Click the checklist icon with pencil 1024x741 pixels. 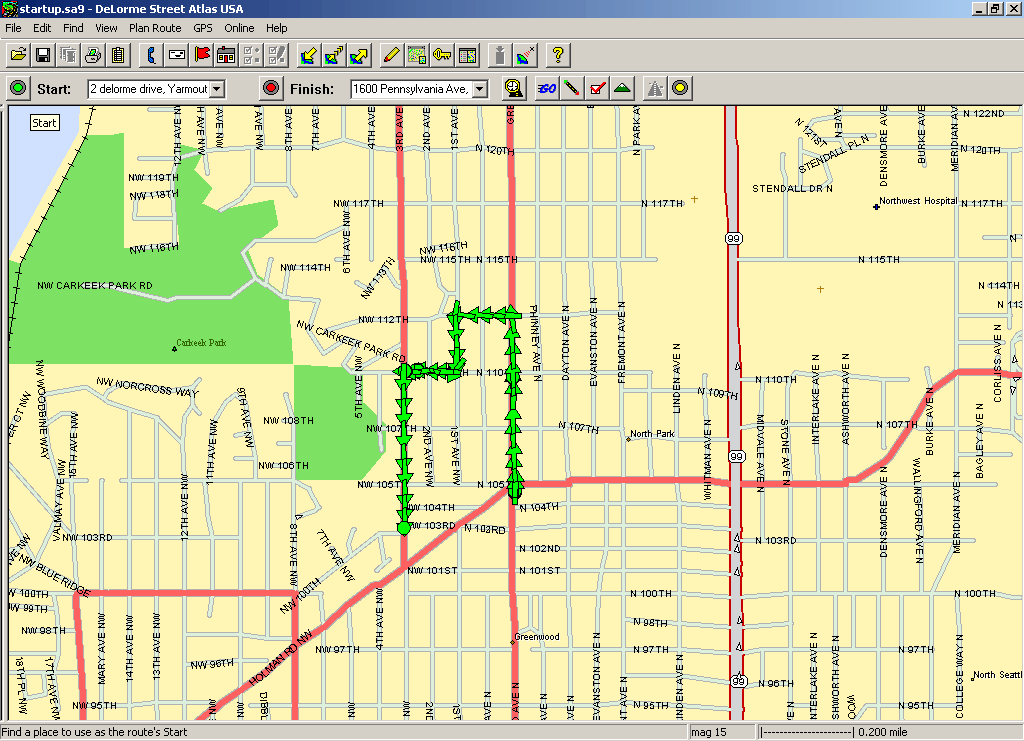[276, 55]
